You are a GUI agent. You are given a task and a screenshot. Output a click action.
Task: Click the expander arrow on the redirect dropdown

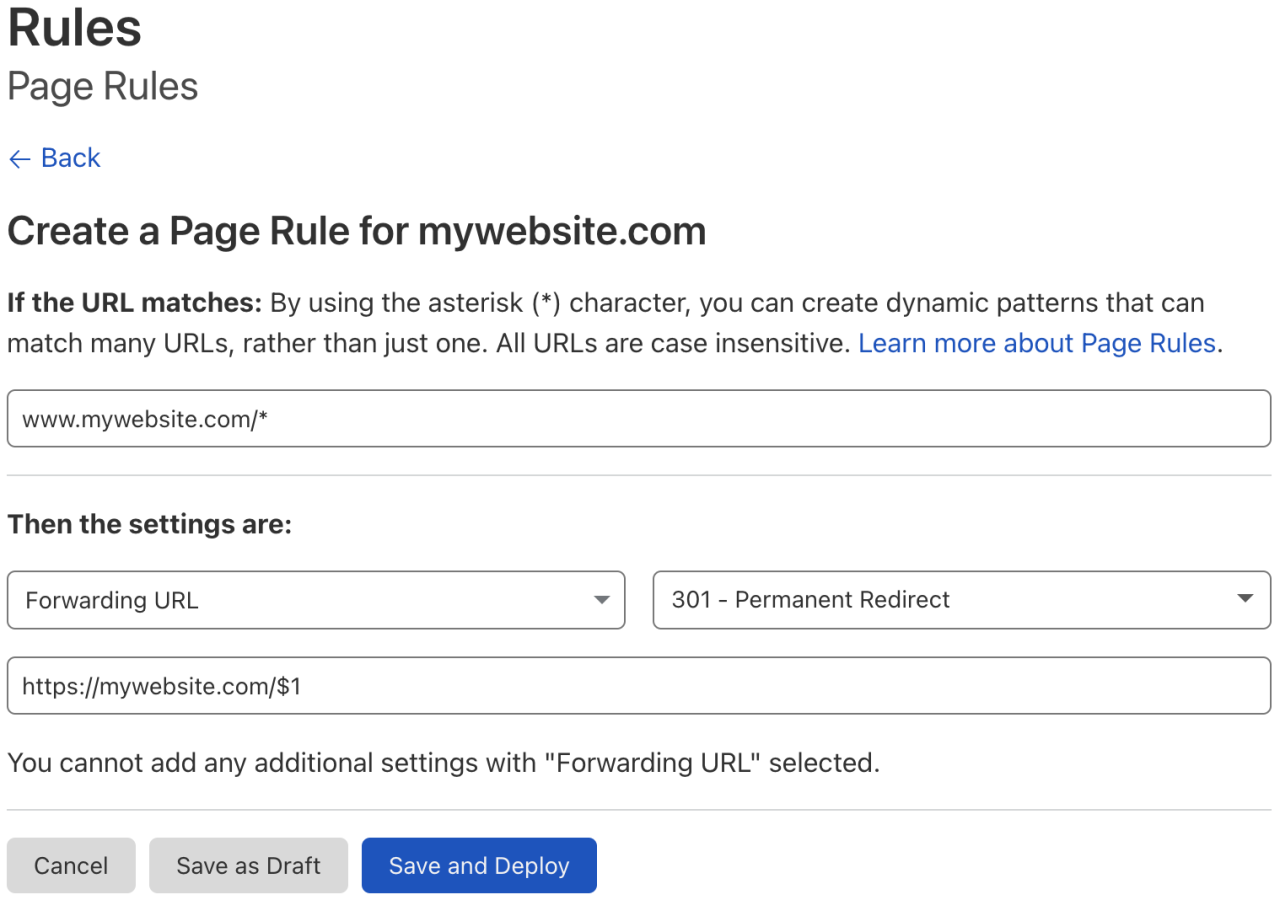coord(1244,599)
